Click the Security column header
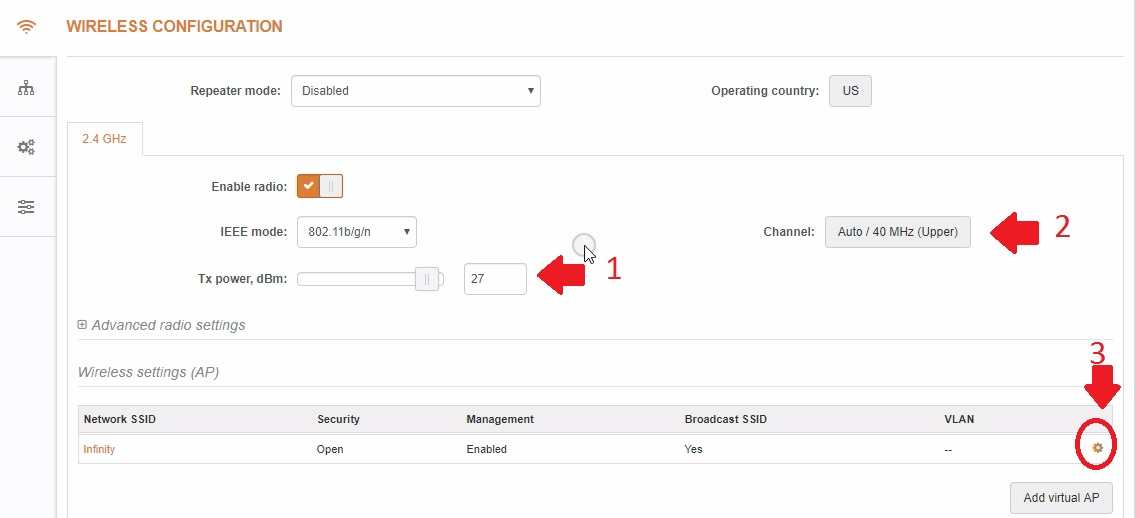The image size is (1135, 518). 338,420
